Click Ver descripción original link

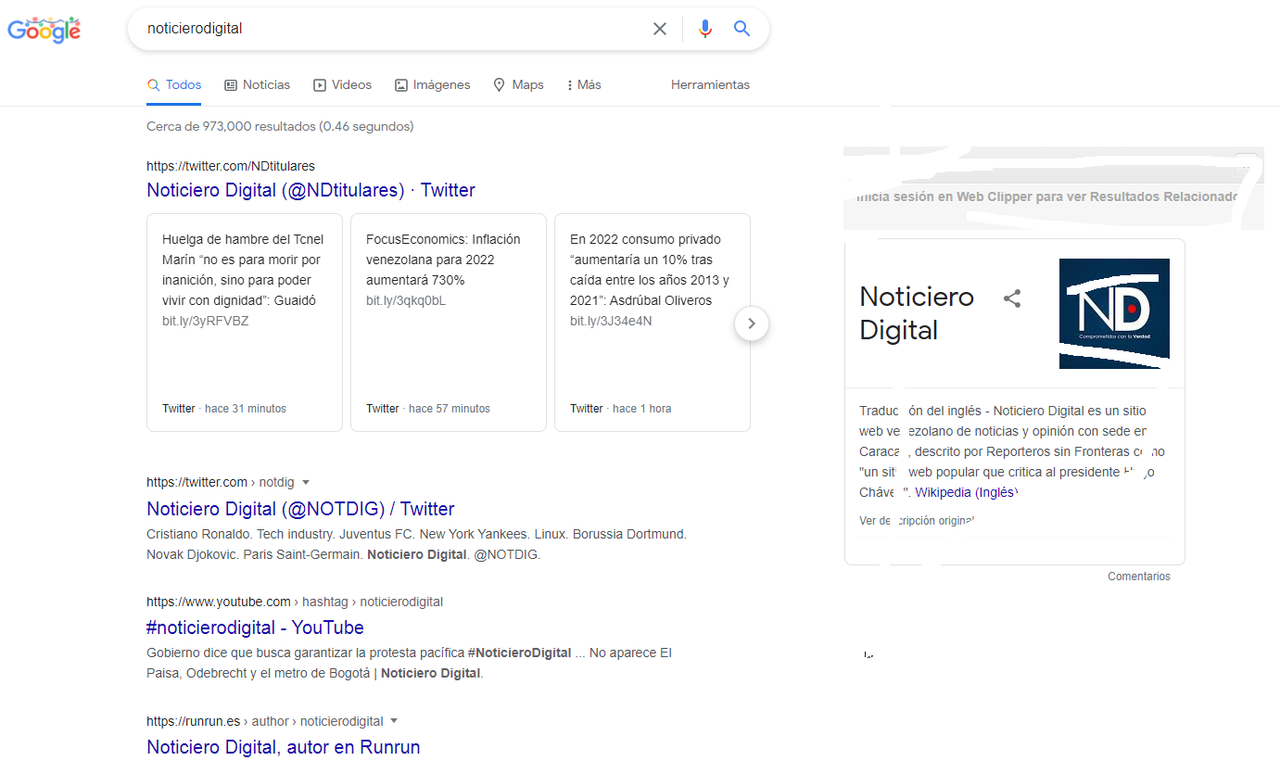pyautogui.click(x=917, y=521)
